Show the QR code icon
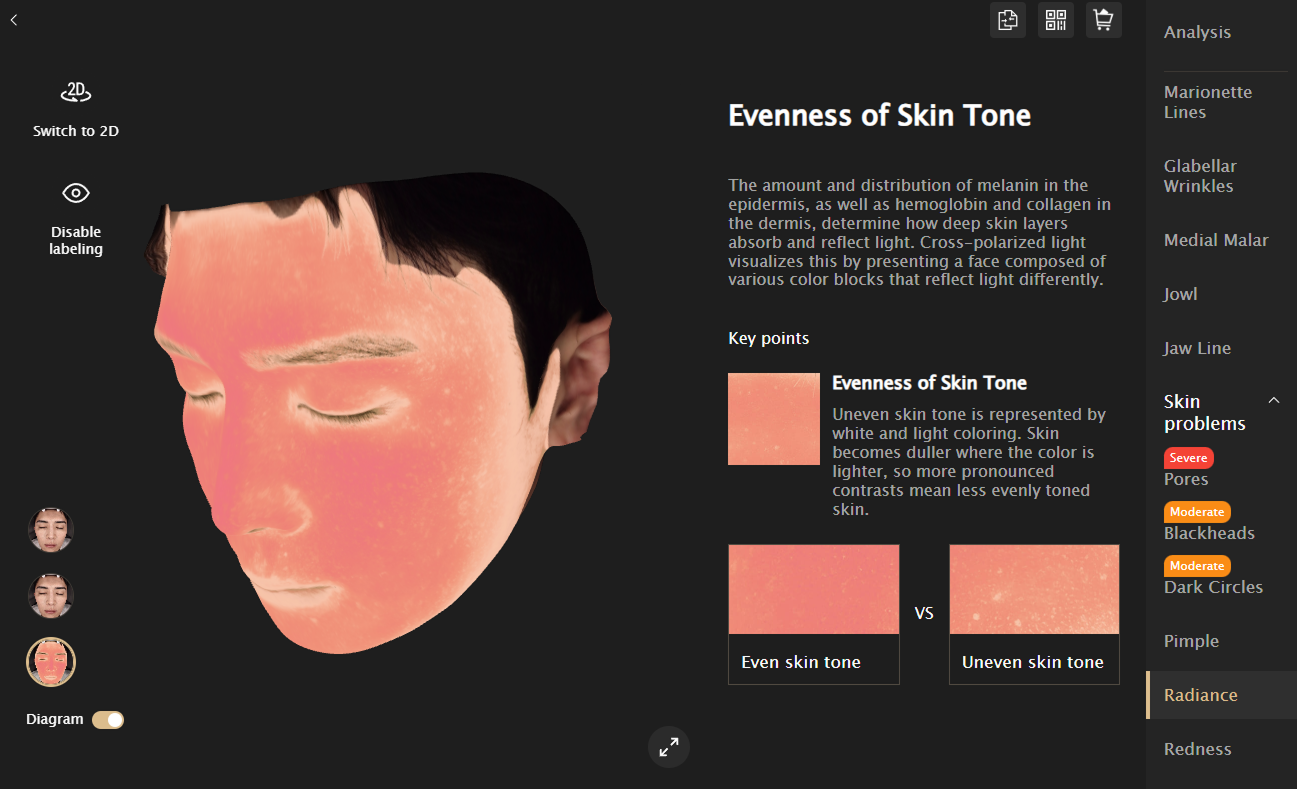Image resolution: width=1297 pixels, height=789 pixels. pyautogui.click(x=1056, y=20)
